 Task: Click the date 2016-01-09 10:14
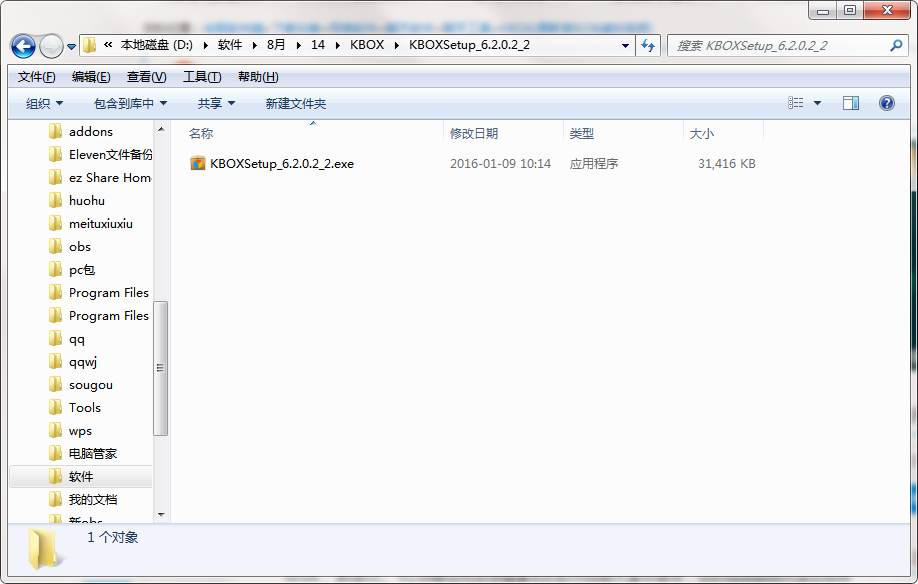coord(500,164)
